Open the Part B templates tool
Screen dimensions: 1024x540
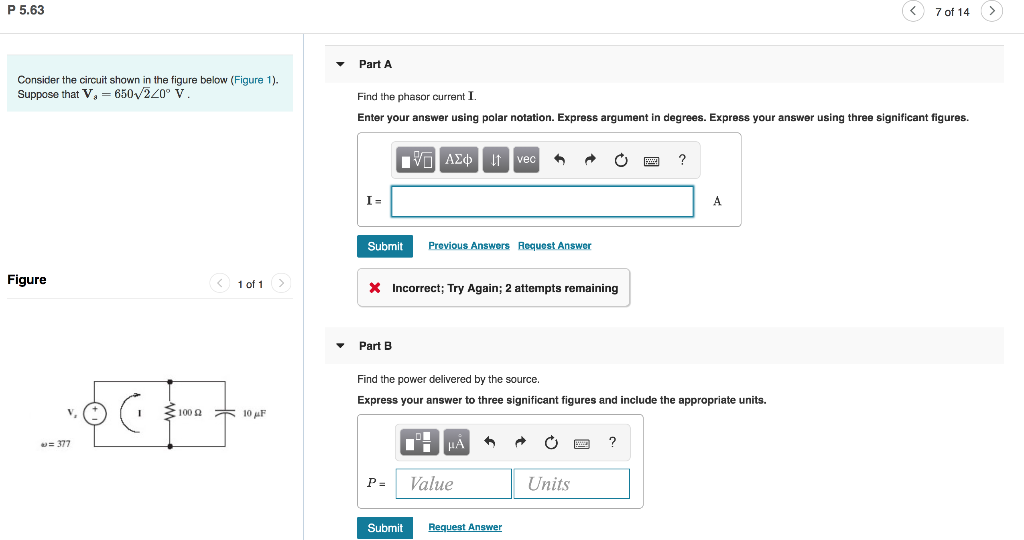tap(419, 442)
